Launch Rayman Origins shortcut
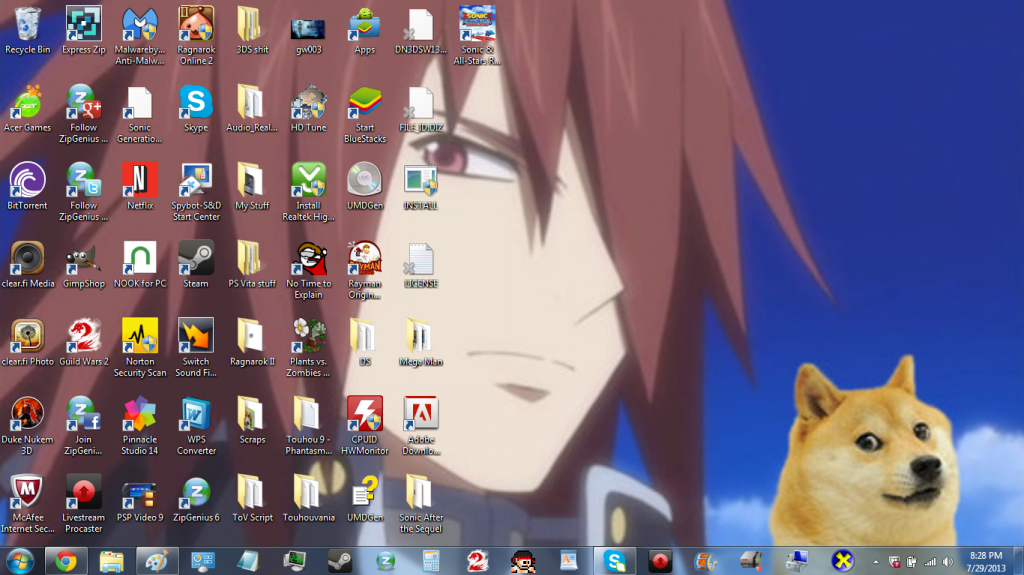1024x575 pixels. click(x=364, y=271)
